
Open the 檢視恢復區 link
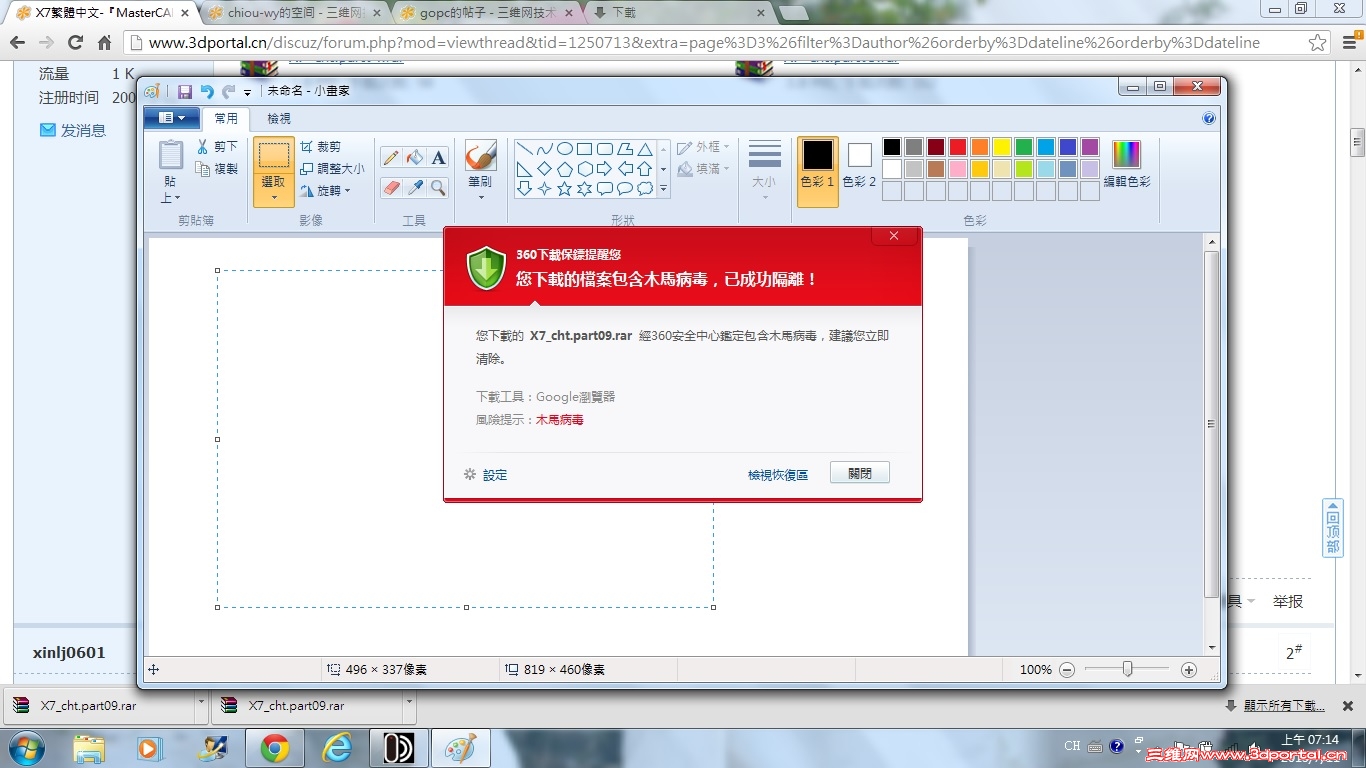778,475
